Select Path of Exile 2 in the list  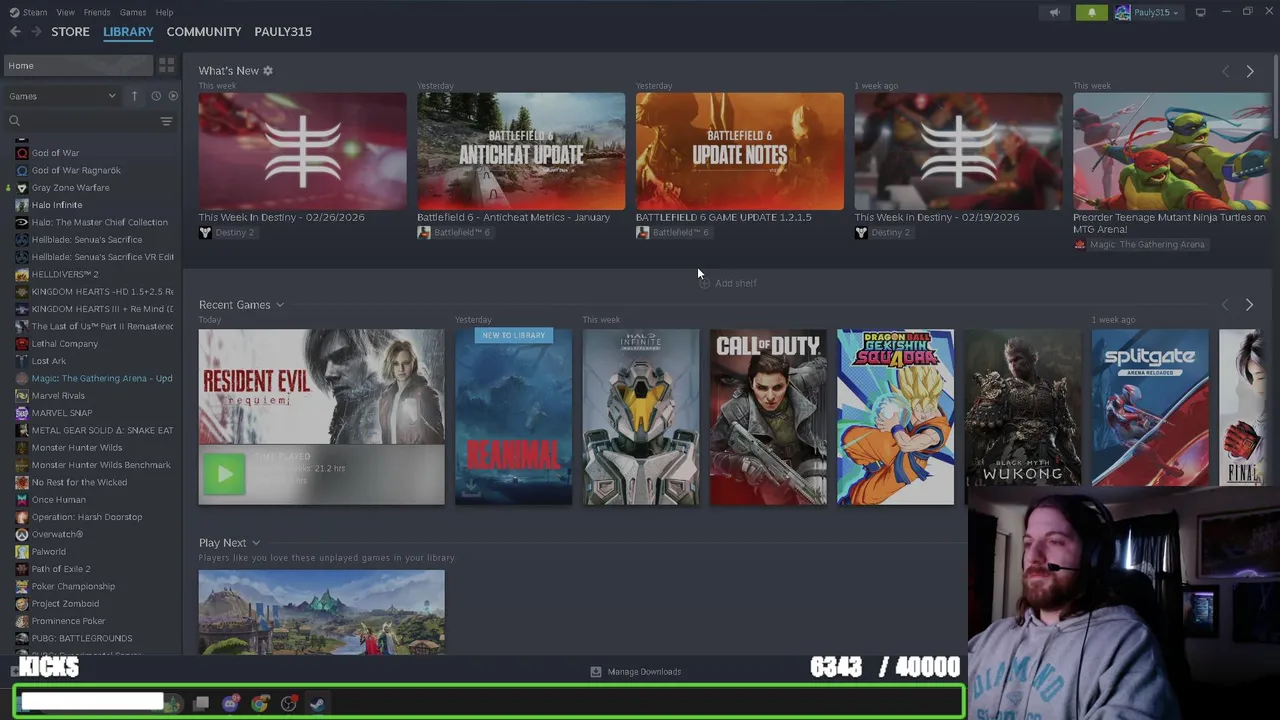tap(60, 569)
